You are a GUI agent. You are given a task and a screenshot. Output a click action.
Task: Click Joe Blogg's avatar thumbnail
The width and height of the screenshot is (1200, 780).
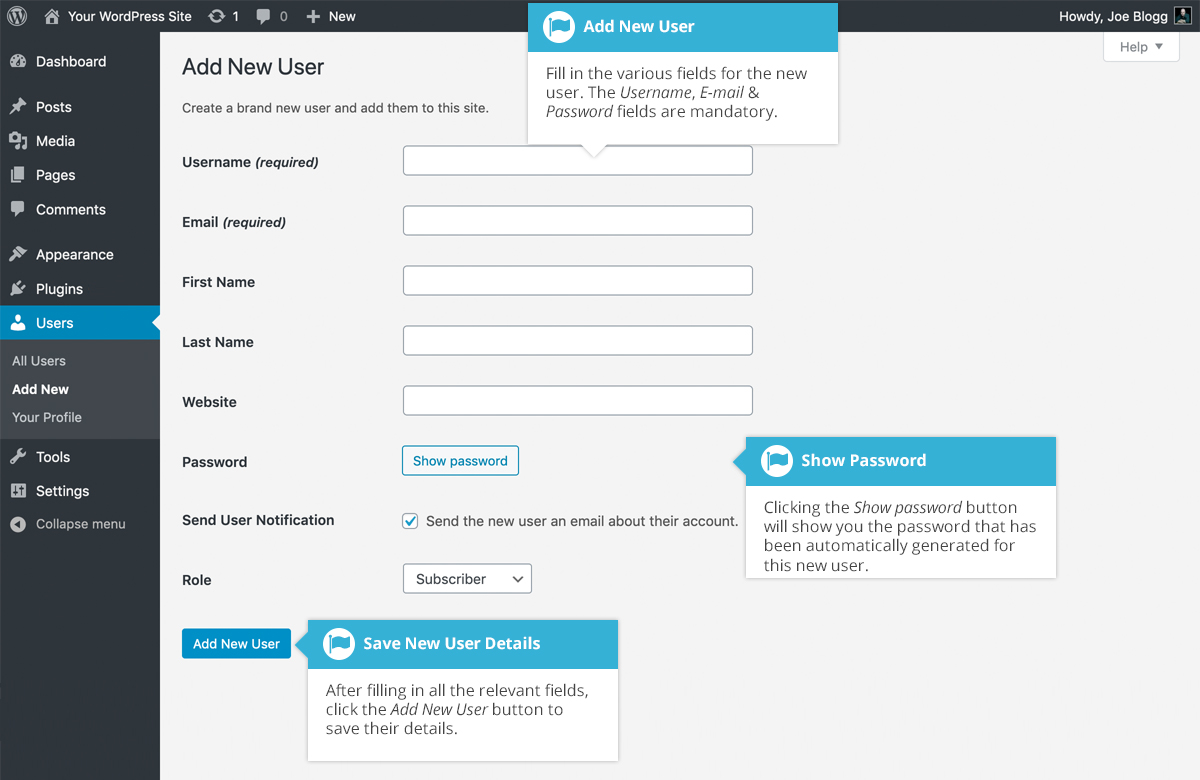(1182, 16)
